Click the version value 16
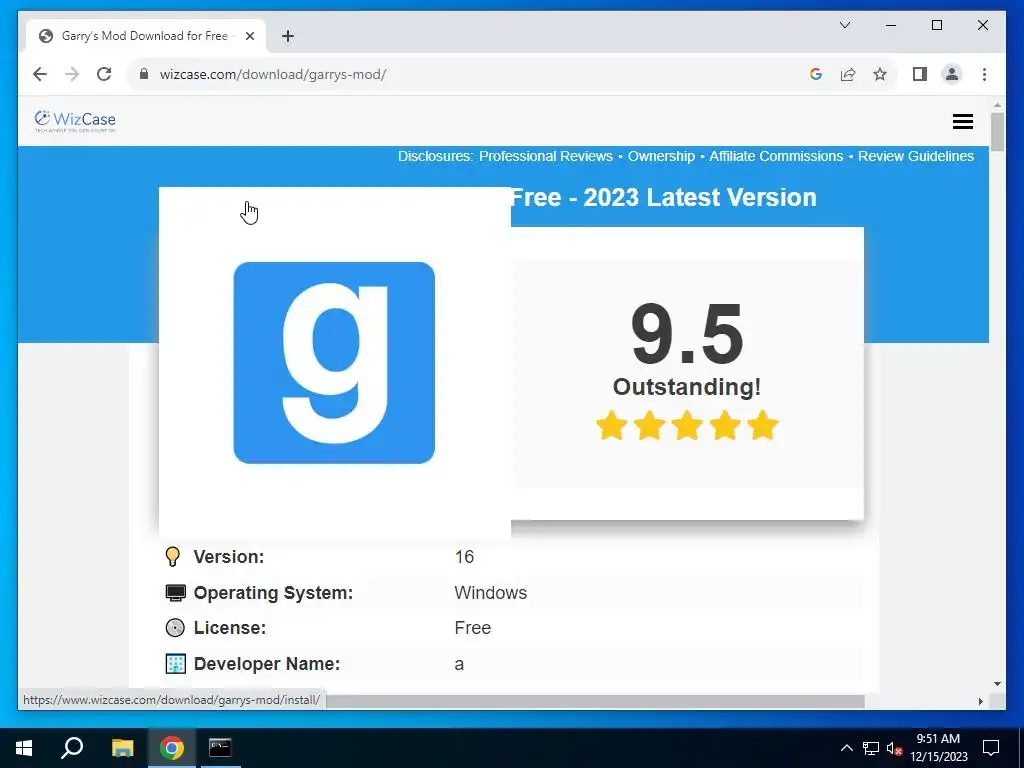This screenshot has width=1024, height=768. click(x=464, y=556)
